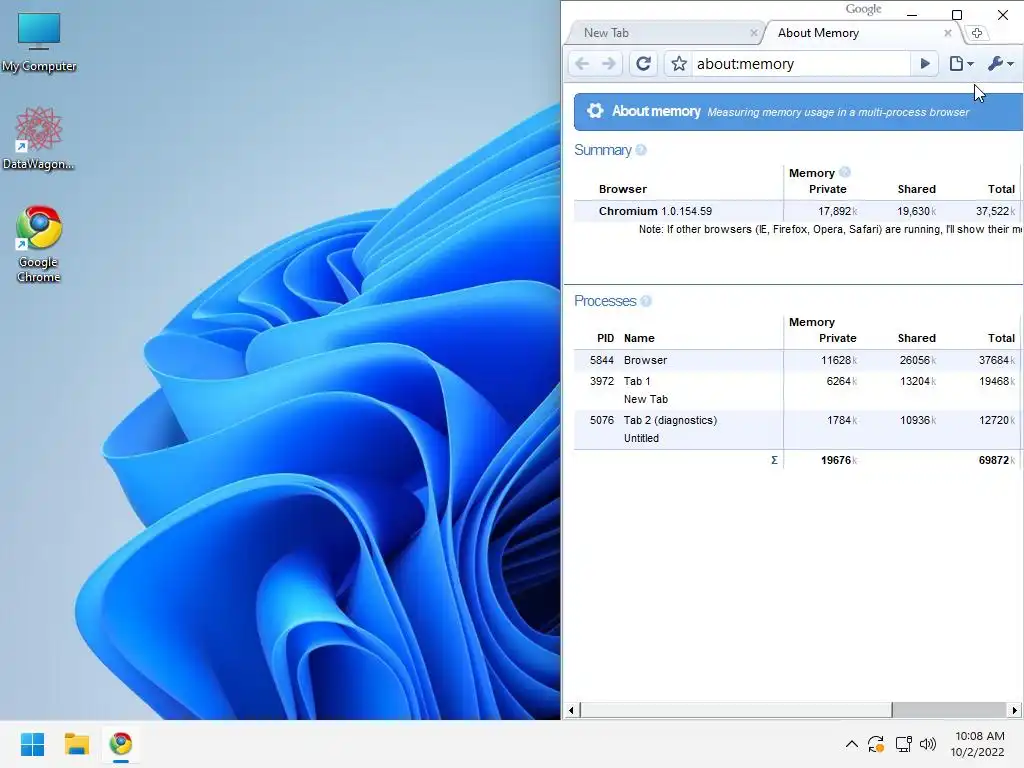Click the sum total 69872k value
1024x768 pixels.
(x=997, y=460)
